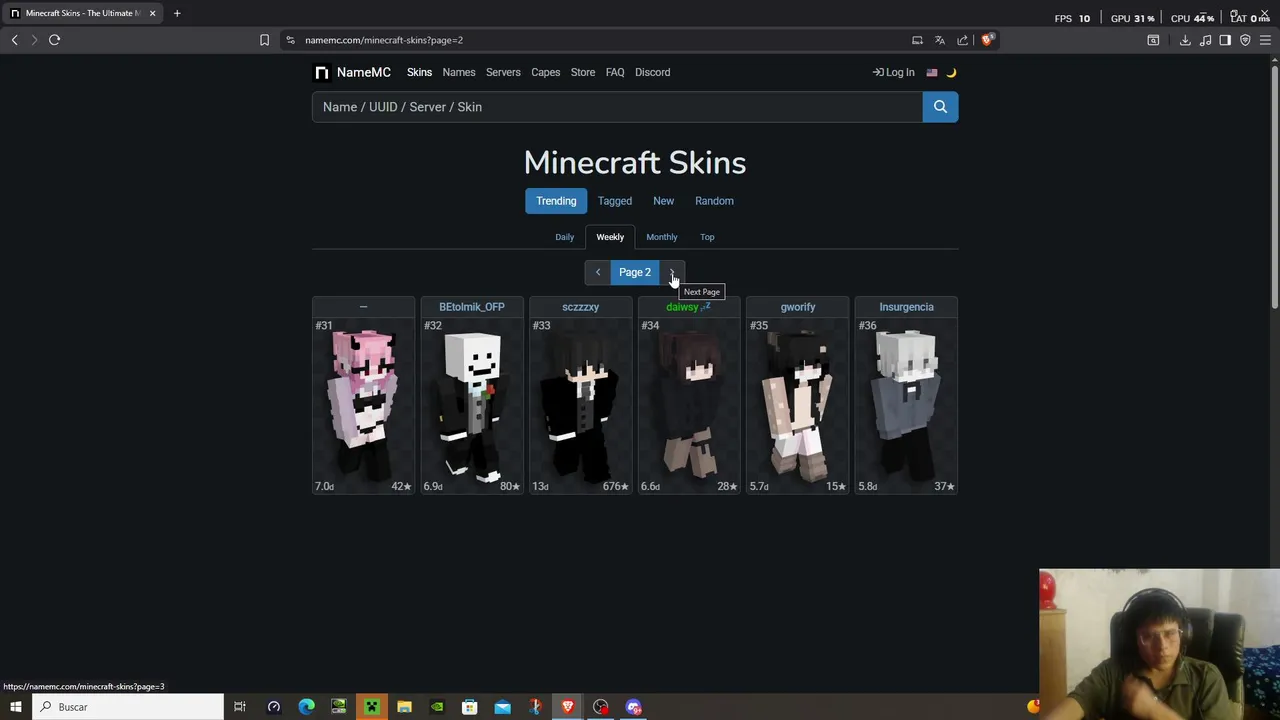
Task: Open the sczzzxy profile link
Action: (581, 307)
